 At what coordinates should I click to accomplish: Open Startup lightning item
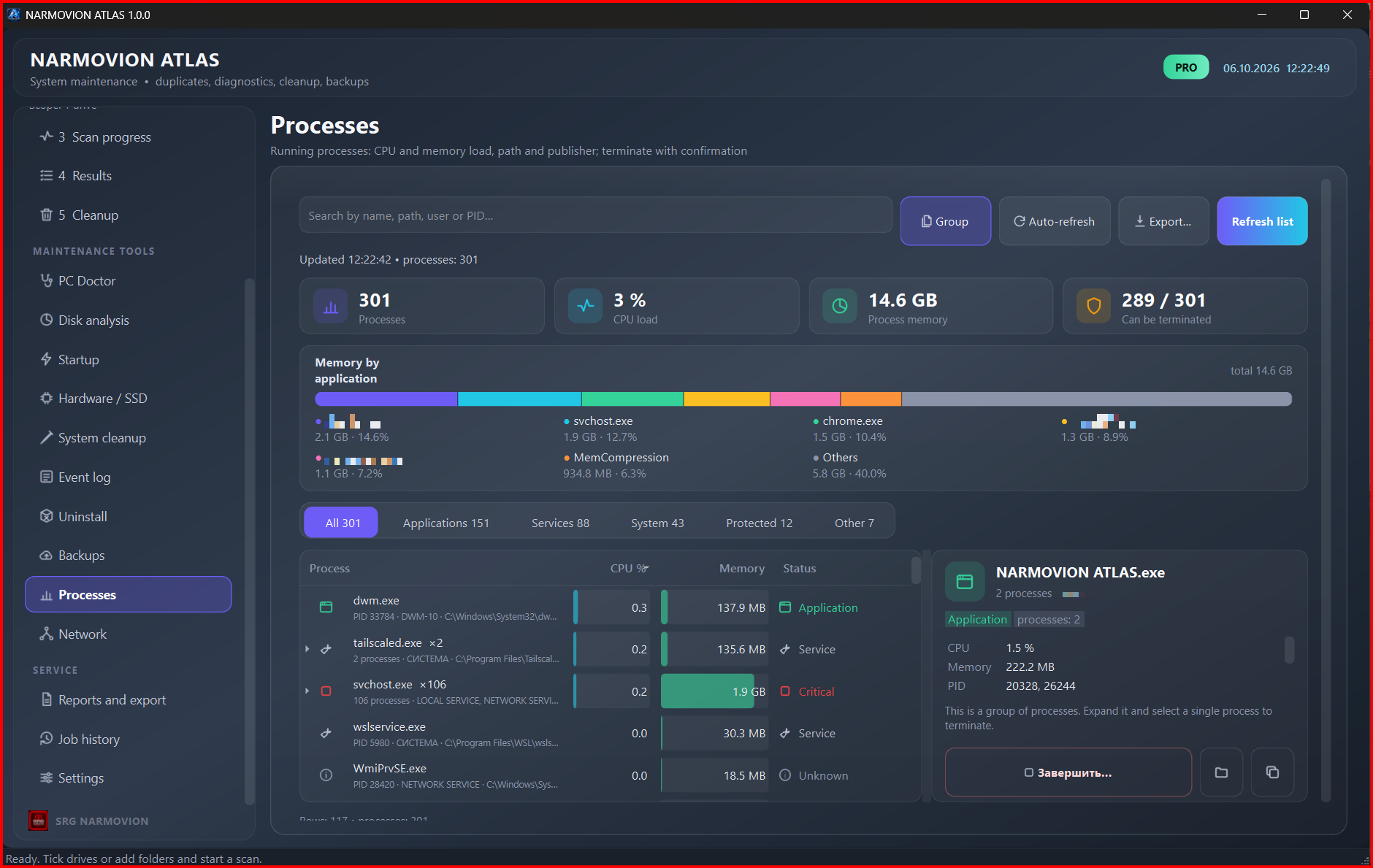tap(129, 359)
